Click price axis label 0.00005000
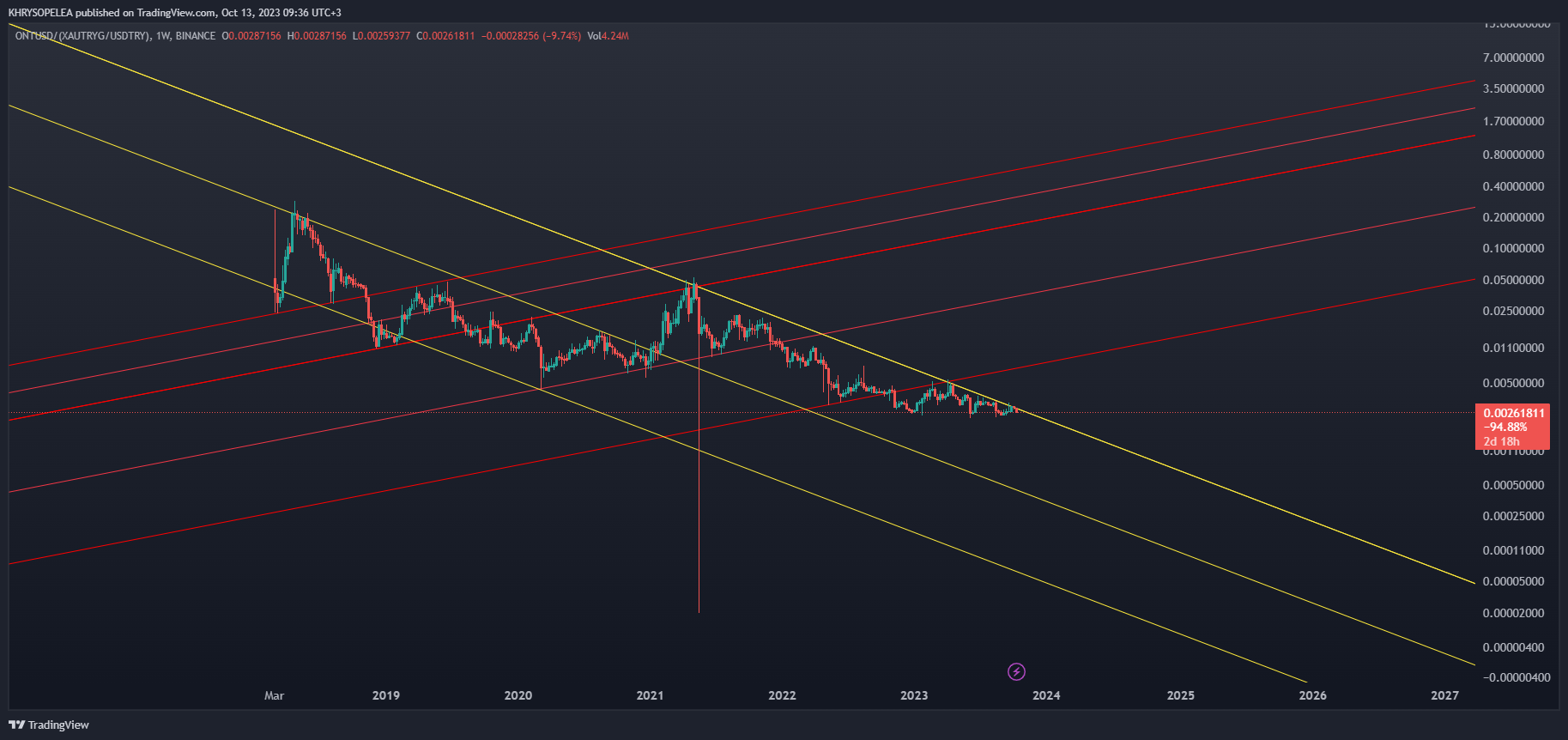 click(1513, 581)
